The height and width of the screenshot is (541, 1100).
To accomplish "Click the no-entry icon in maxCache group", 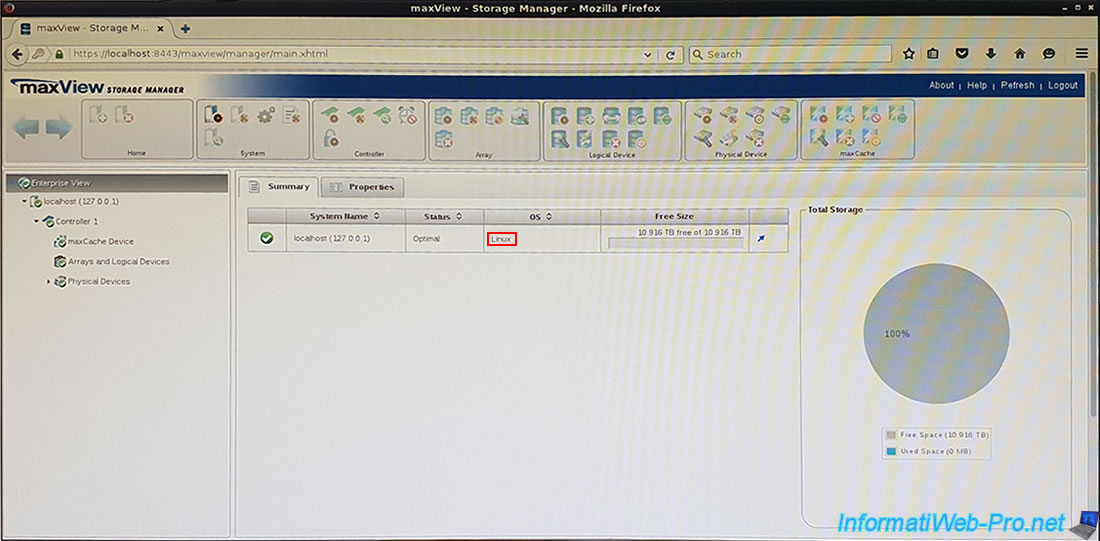I will click(871, 116).
